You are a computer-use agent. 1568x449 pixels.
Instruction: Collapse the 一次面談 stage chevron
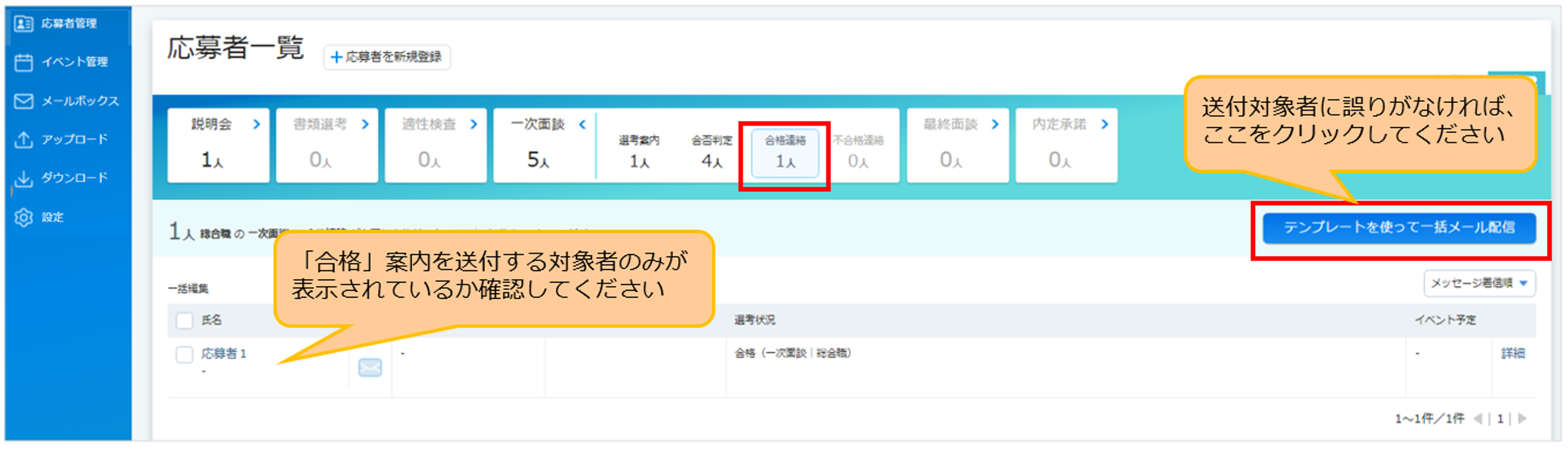(x=583, y=124)
